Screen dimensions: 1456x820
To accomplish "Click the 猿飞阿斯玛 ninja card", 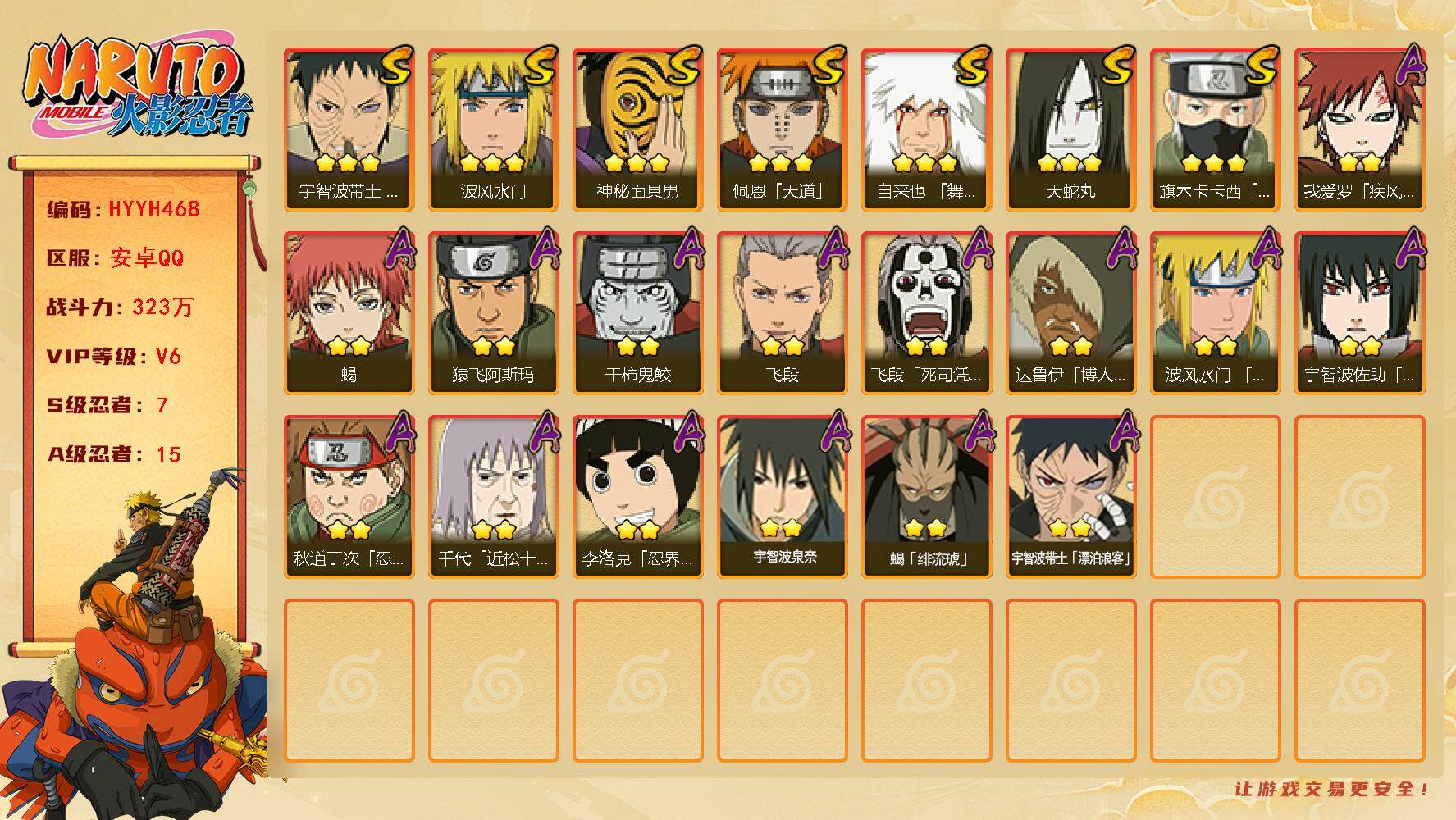I will coord(494,313).
